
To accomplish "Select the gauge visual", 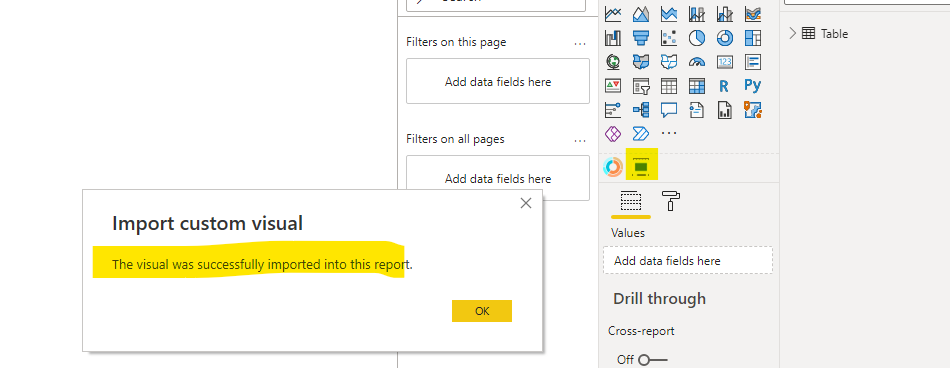I will pyautogui.click(x=697, y=62).
